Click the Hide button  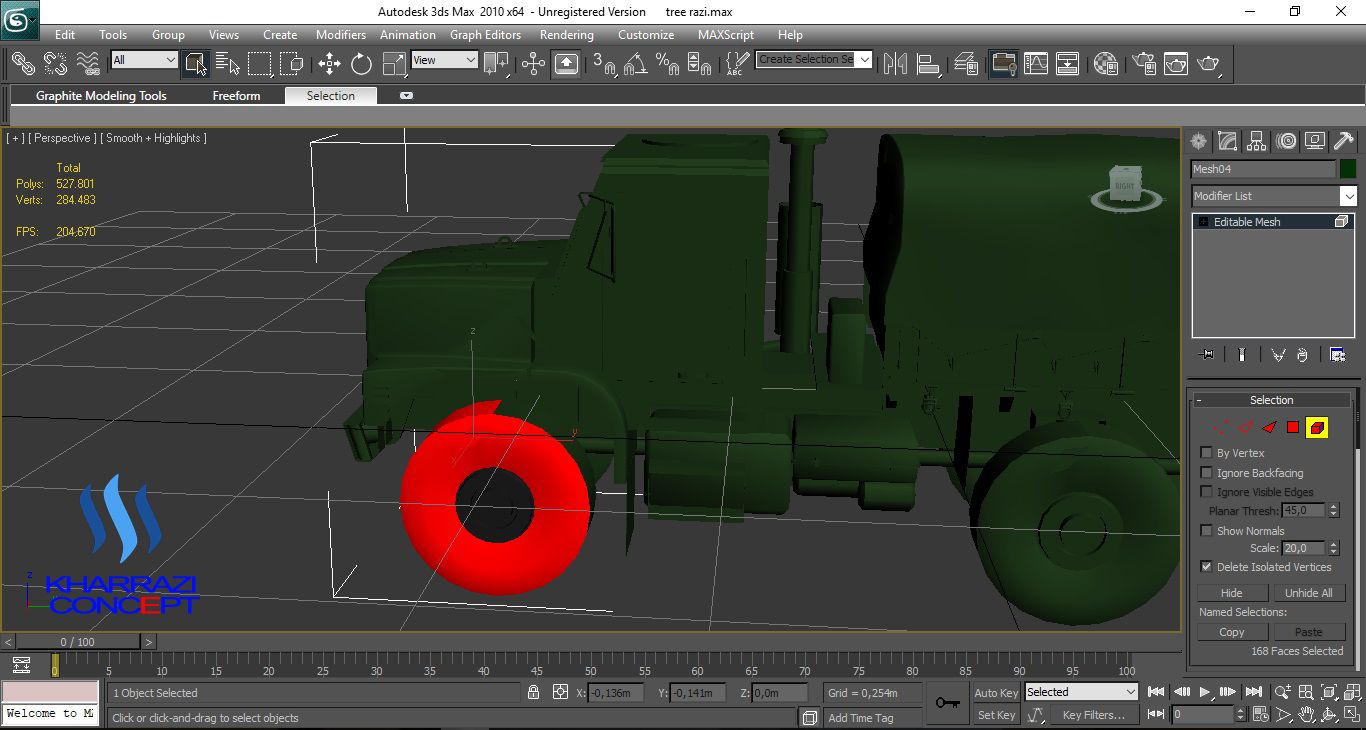(x=1232, y=593)
